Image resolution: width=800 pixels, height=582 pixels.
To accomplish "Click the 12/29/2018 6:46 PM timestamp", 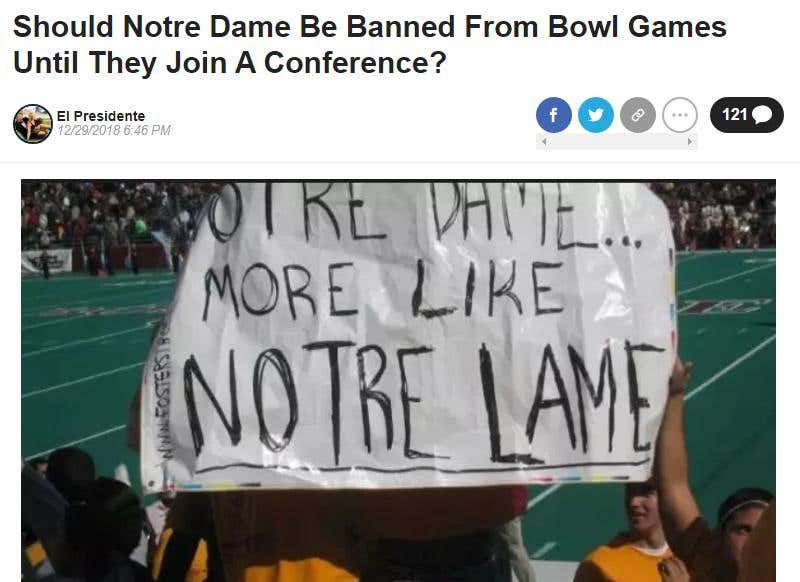I will [x=113, y=131].
